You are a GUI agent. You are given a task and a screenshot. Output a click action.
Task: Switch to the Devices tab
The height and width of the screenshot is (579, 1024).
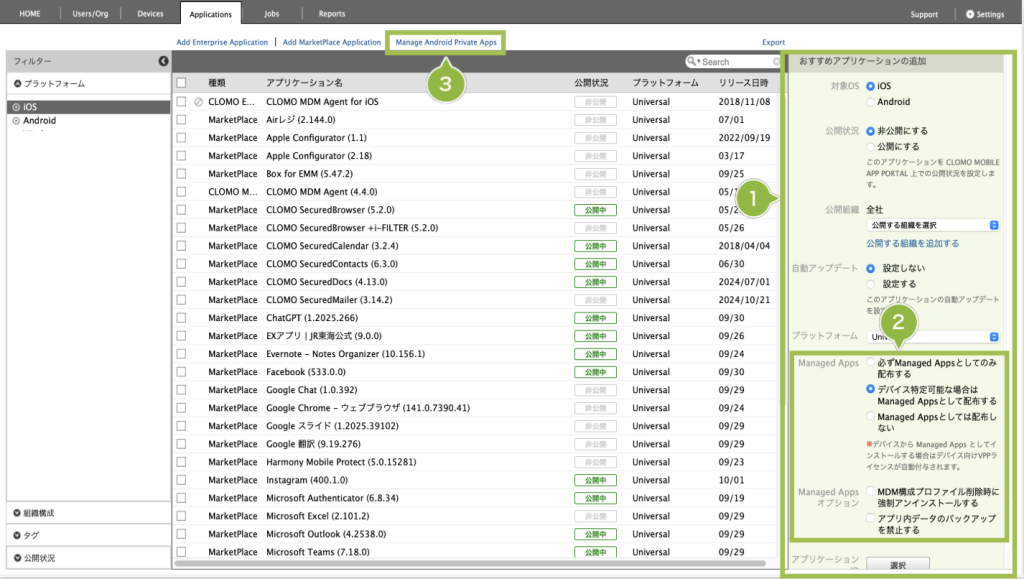(x=150, y=14)
